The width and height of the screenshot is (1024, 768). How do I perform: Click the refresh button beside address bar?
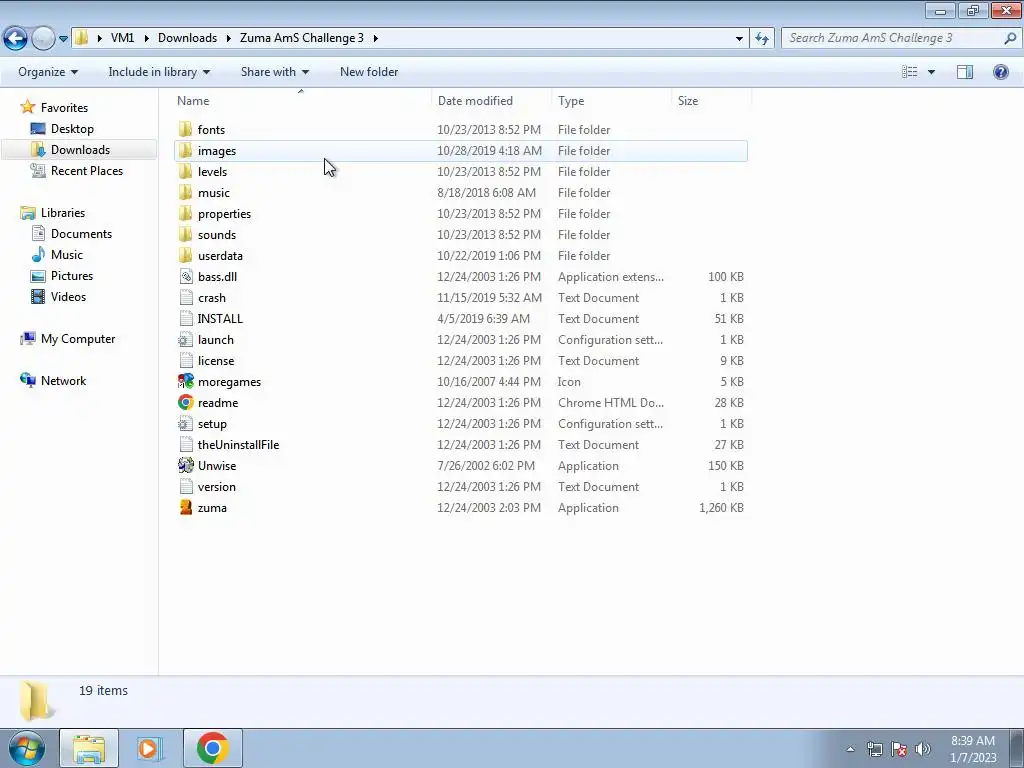click(x=762, y=38)
